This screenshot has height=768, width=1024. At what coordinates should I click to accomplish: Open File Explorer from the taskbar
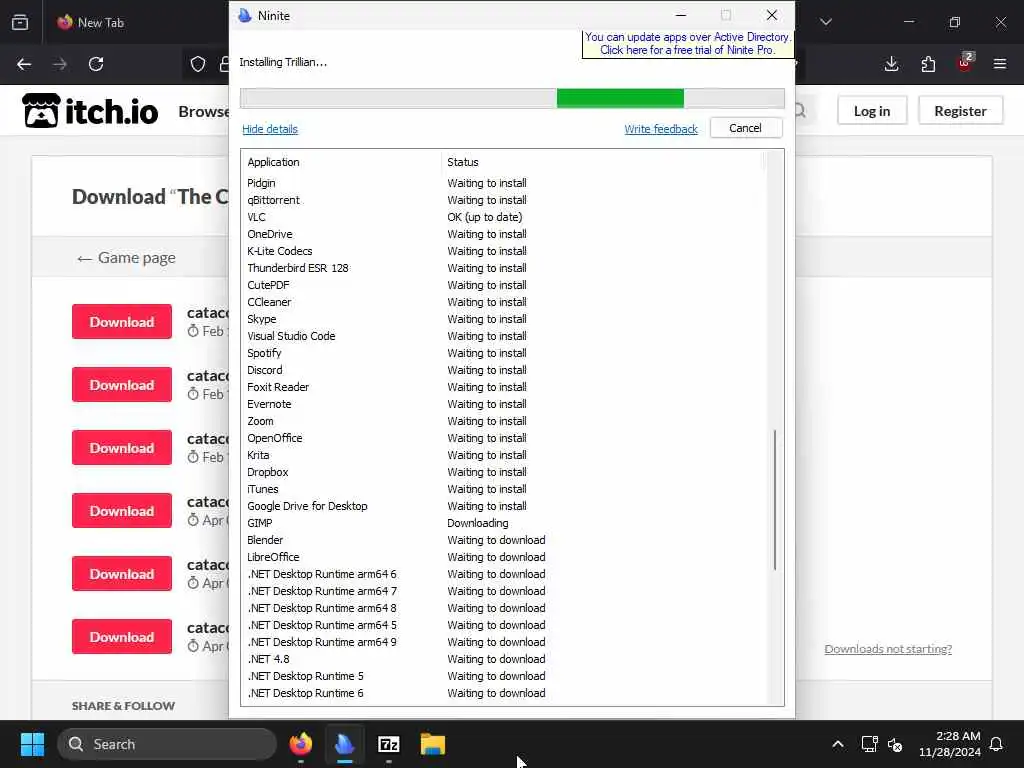coord(432,744)
